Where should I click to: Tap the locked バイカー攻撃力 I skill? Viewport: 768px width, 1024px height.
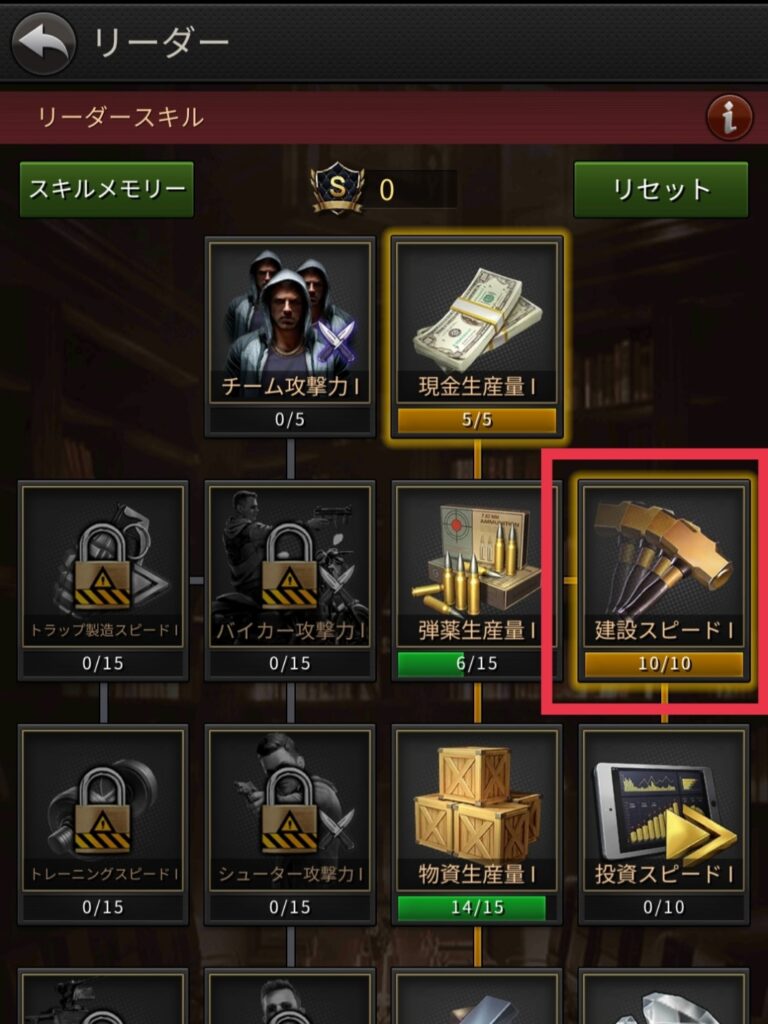pos(290,566)
